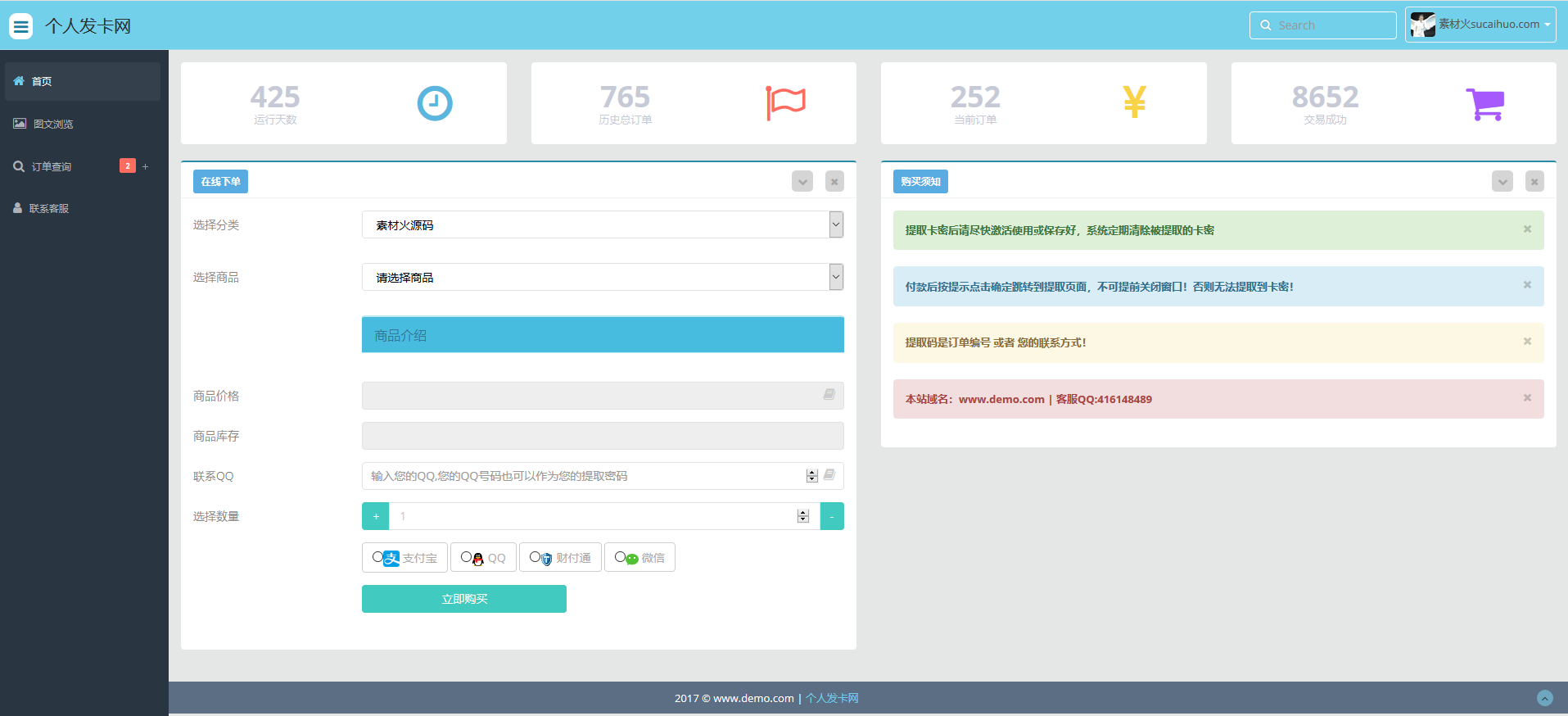1568x716 pixels.
Task: Click the spinner arrows in 联系QQ field
Action: coord(812,476)
